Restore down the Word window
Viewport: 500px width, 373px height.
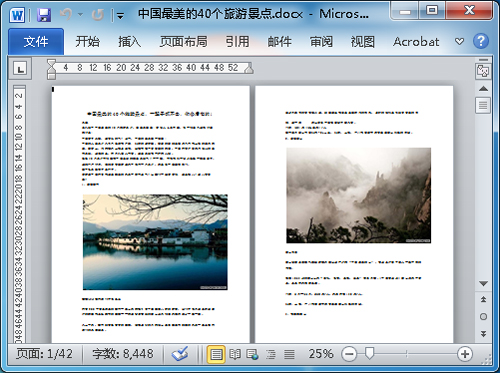coord(432,11)
